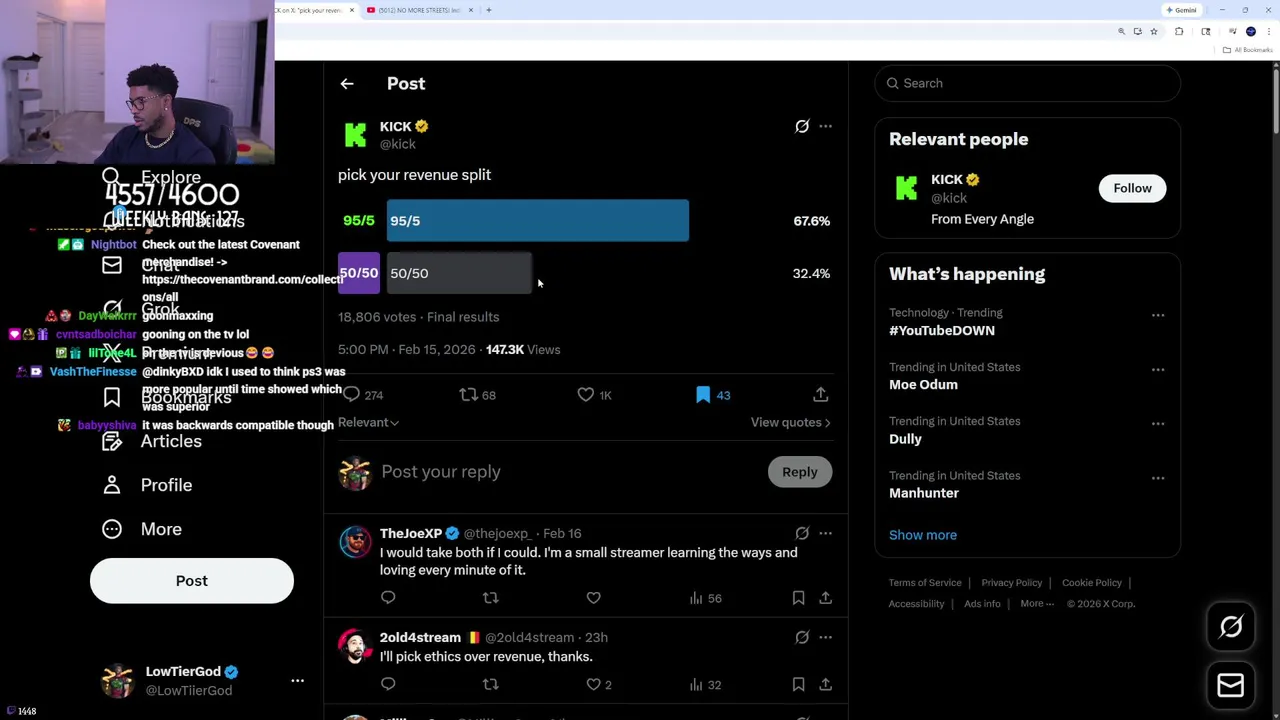Open more options on 2old4stream's reply
This screenshot has width=1280, height=720.
[x=825, y=637]
